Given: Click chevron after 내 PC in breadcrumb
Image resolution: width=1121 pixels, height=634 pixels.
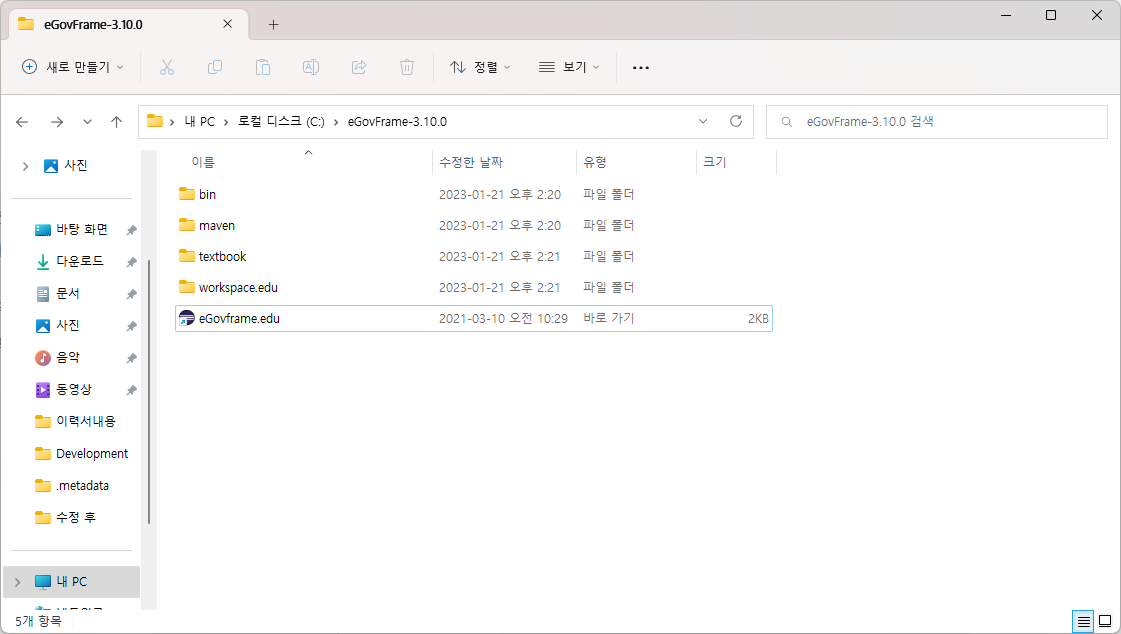Looking at the screenshot, I should [x=226, y=122].
